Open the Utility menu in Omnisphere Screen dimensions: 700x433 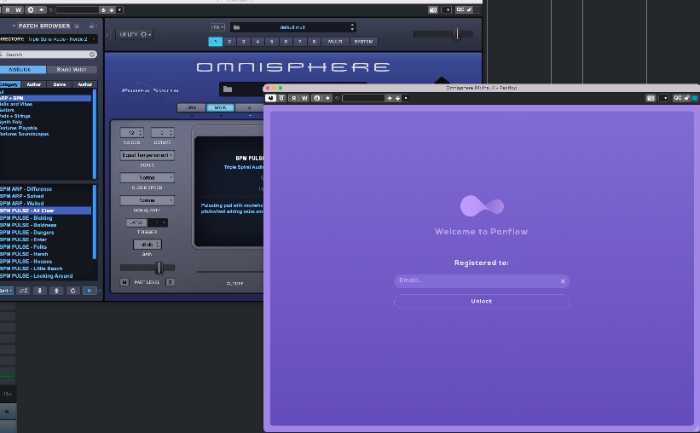click(135, 34)
